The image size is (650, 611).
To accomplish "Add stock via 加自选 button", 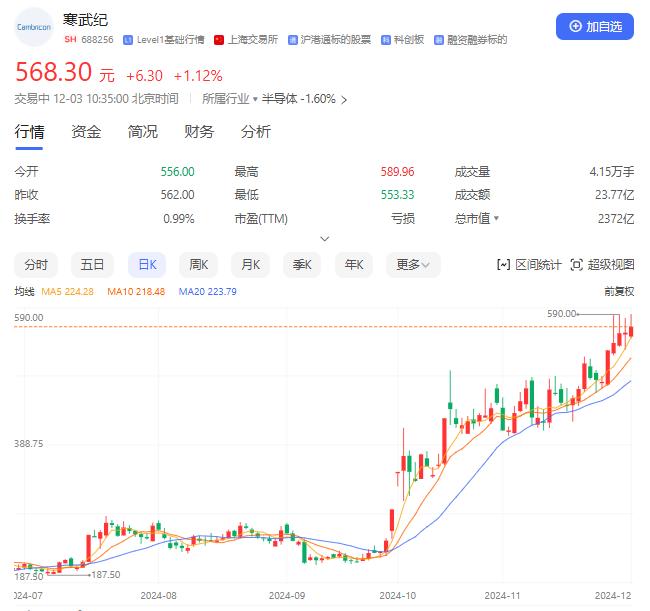I will pos(594,27).
